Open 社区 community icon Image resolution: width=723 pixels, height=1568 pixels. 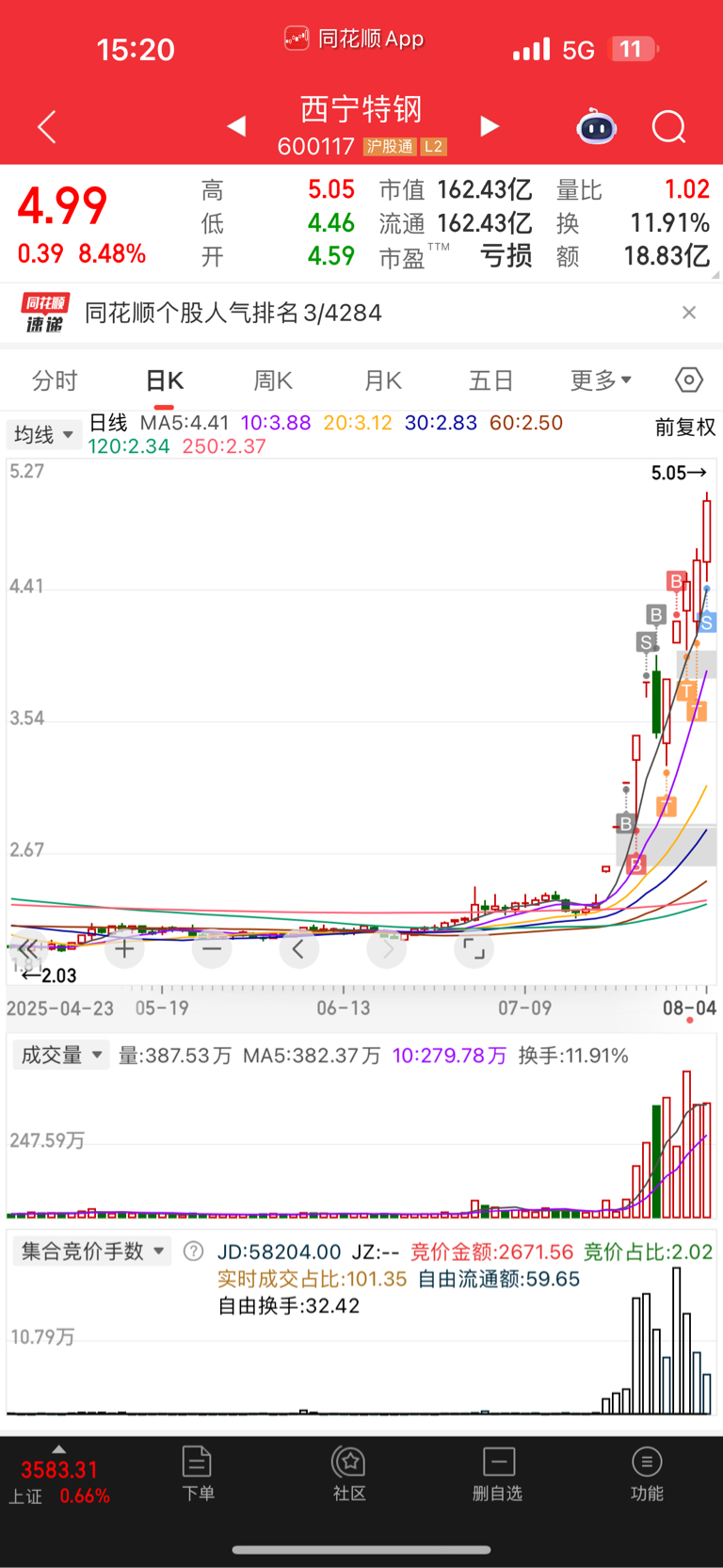tap(349, 1474)
